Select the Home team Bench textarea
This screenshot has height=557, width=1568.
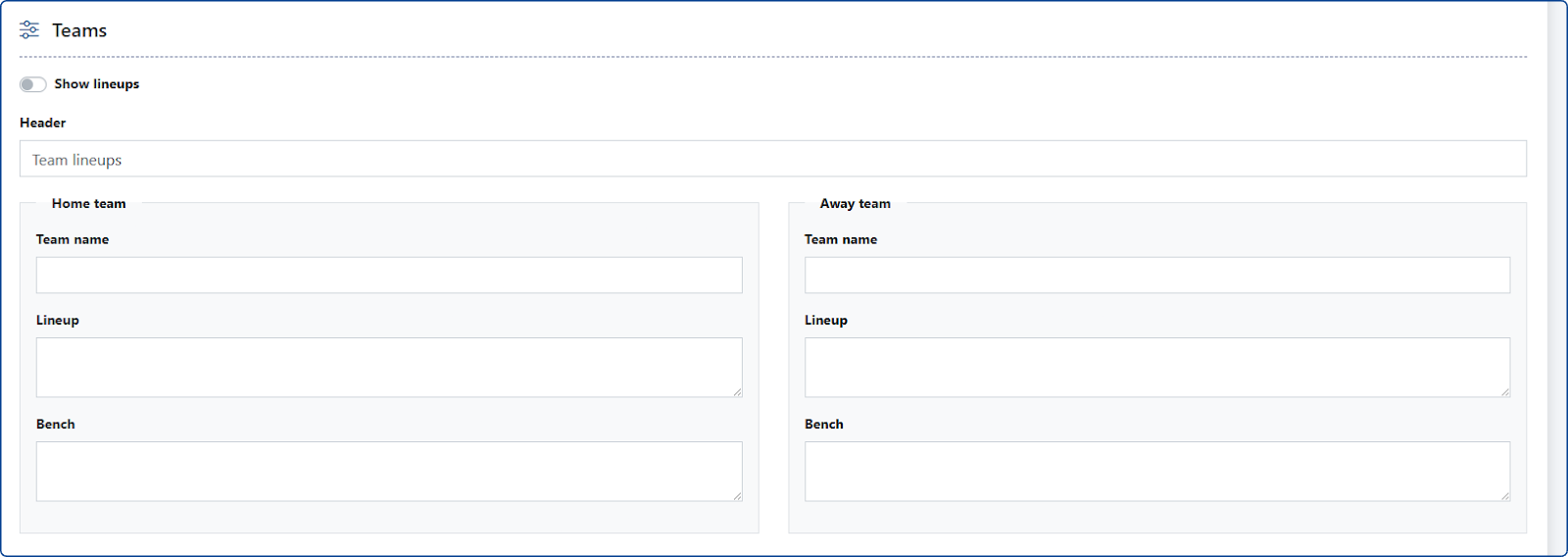pos(388,471)
